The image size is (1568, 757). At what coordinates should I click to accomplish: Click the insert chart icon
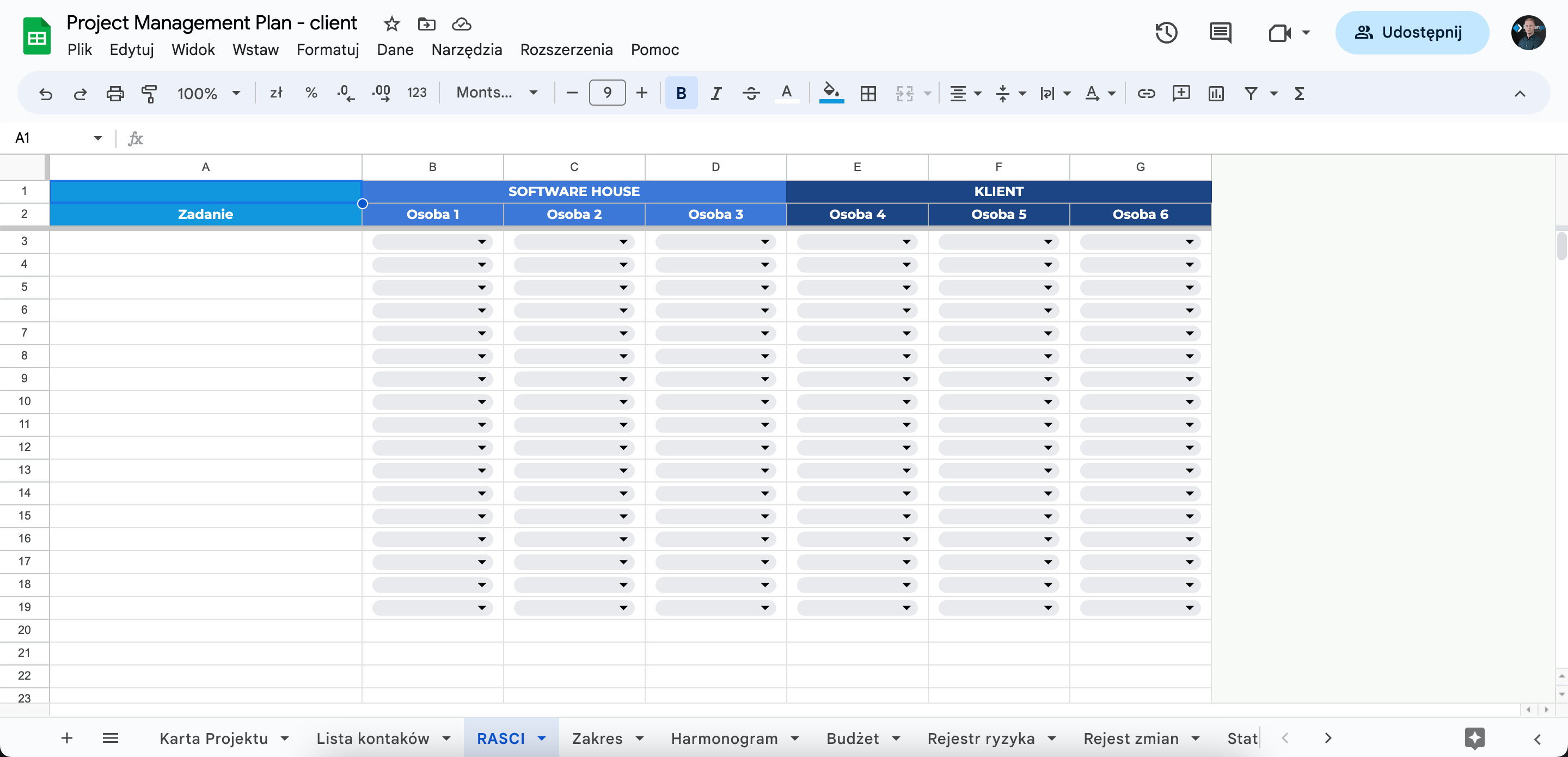[x=1216, y=93]
